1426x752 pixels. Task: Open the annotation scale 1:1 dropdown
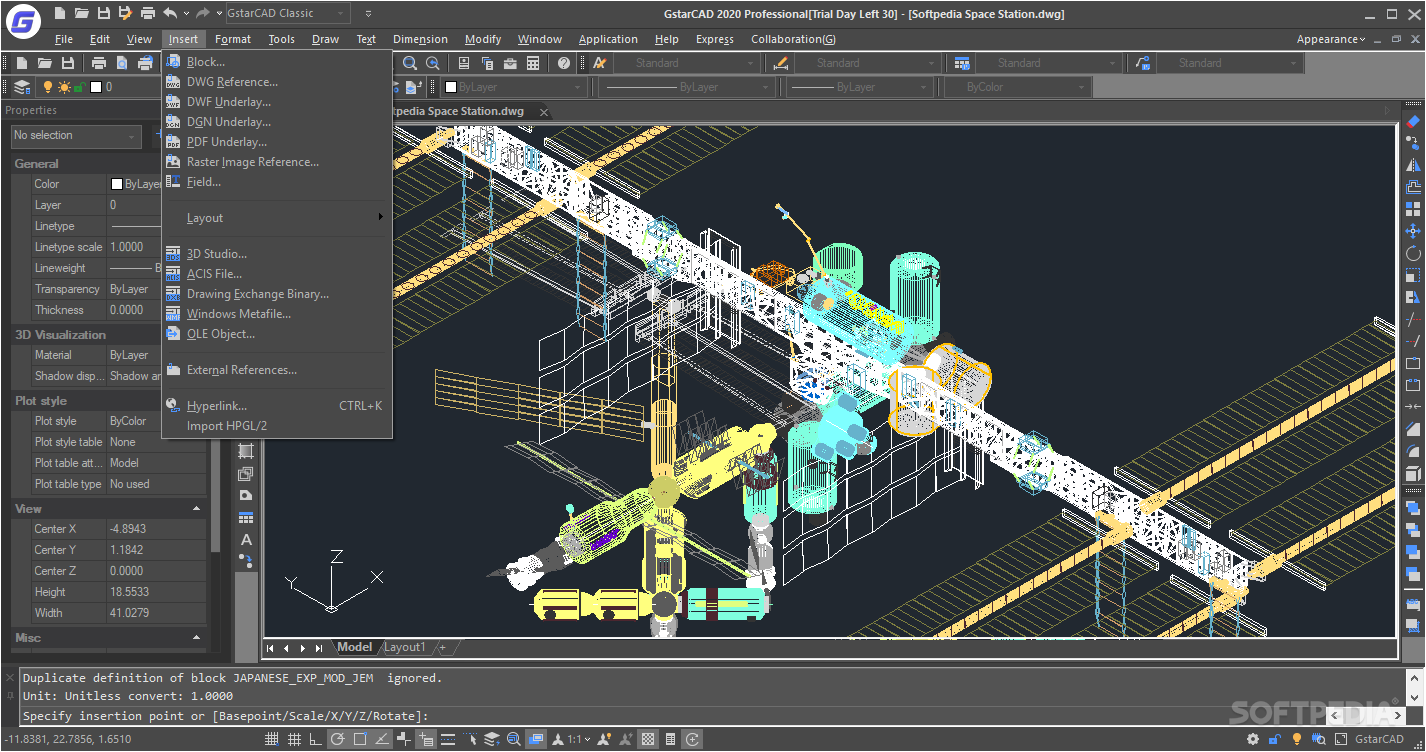577,739
